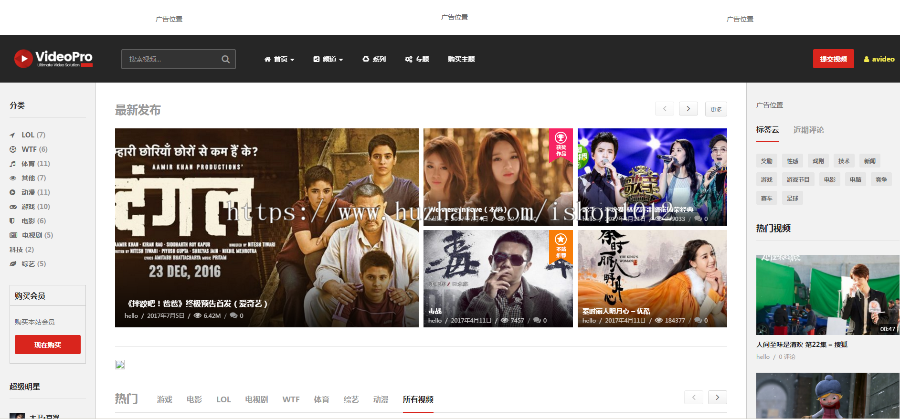Click the 游戏 tag in tag cloud

tap(766, 179)
